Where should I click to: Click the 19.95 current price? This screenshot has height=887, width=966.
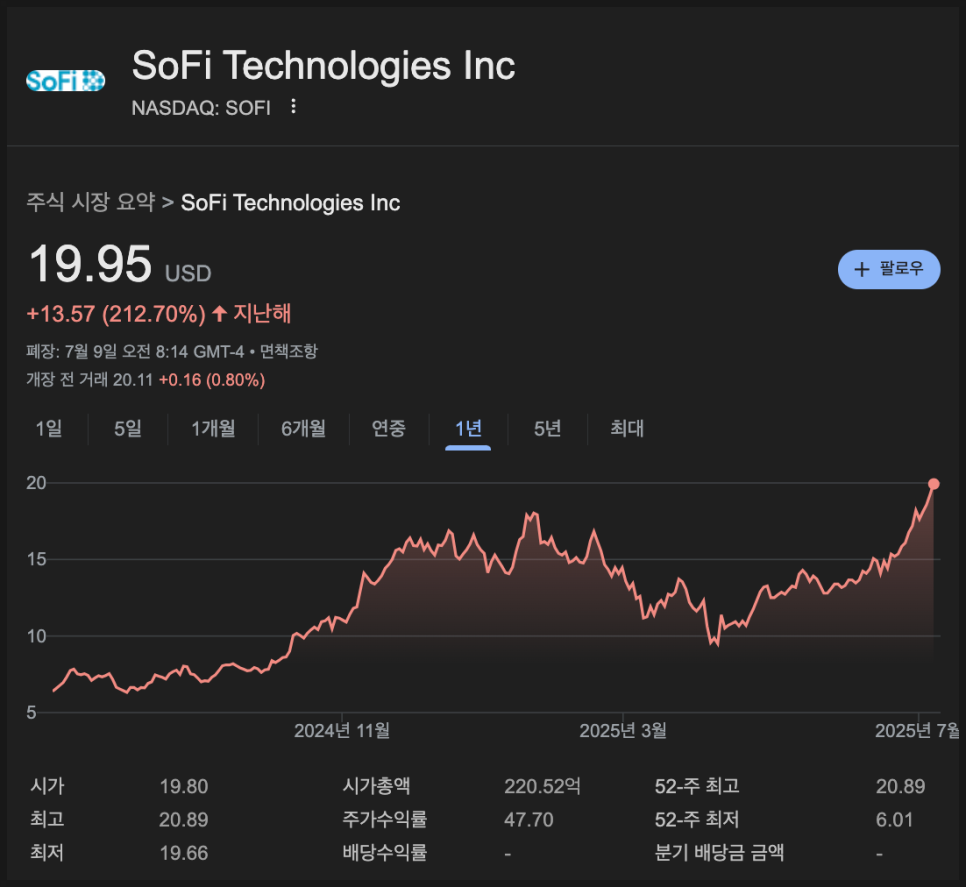point(90,264)
